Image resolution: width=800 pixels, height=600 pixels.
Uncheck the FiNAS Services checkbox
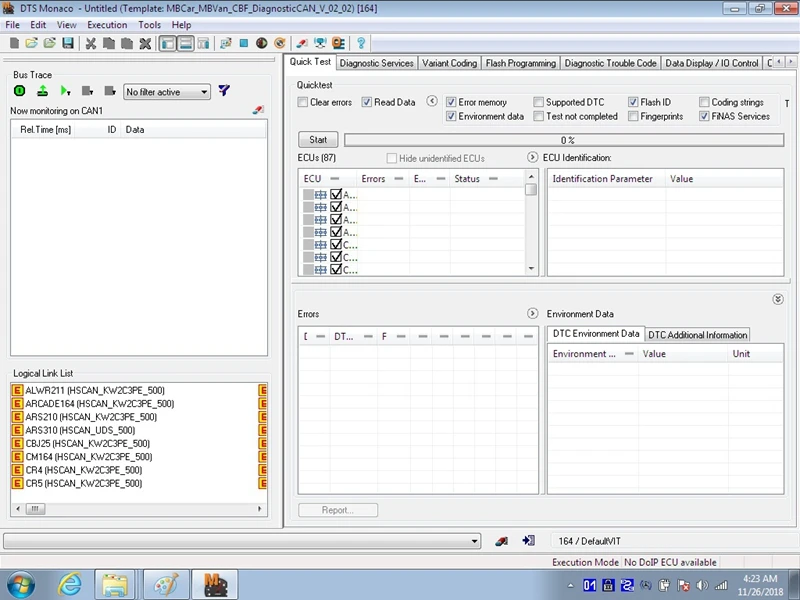coord(704,116)
